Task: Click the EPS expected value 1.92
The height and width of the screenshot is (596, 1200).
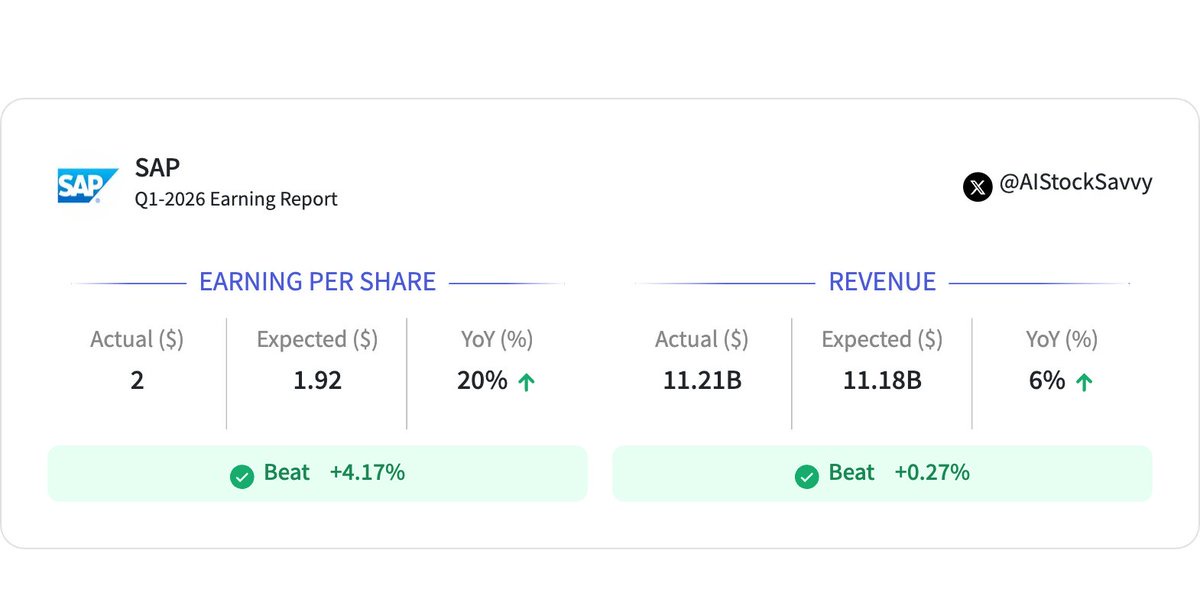Action: [x=317, y=381]
